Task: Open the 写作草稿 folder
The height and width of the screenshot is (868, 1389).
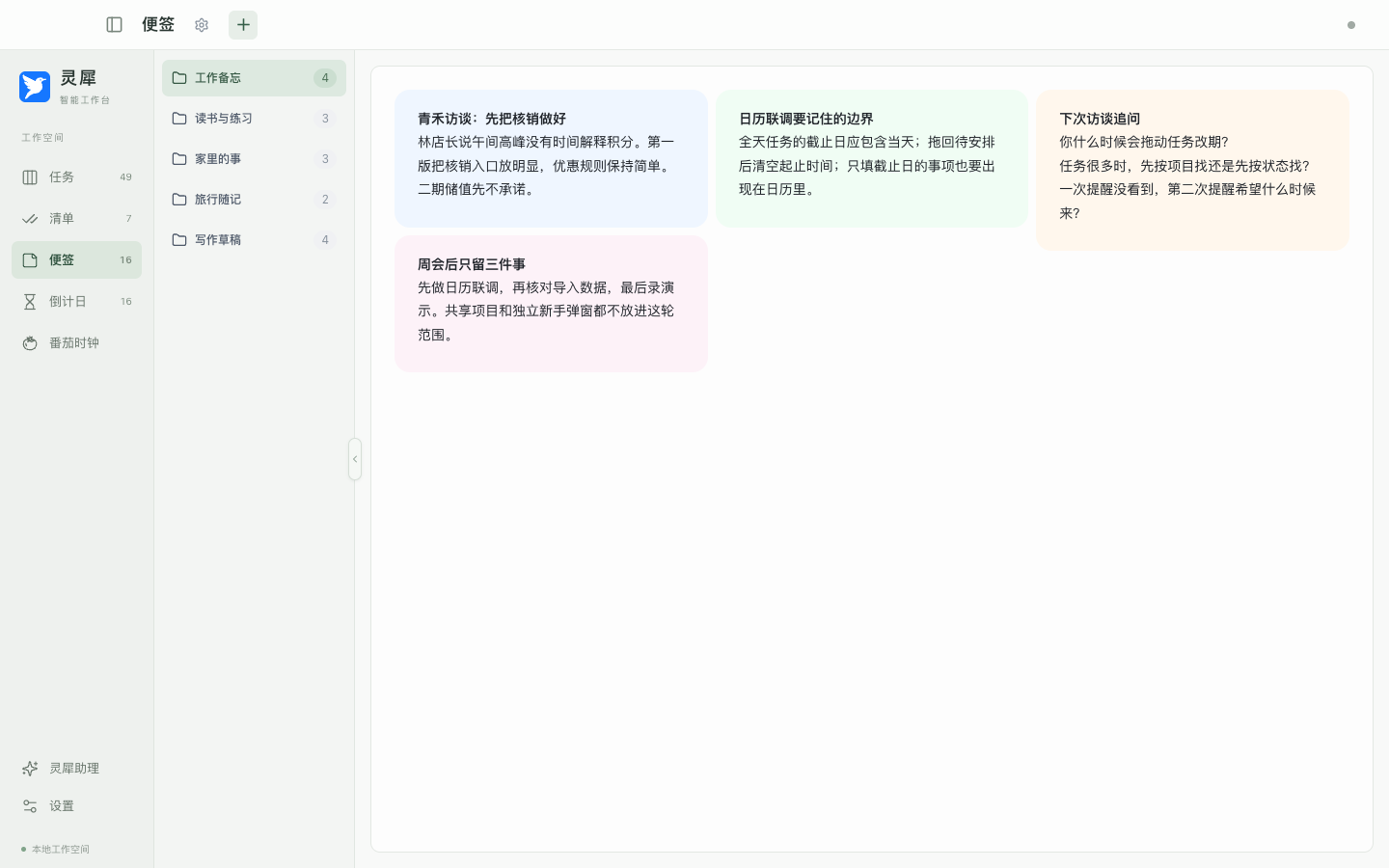Action: coord(254,240)
